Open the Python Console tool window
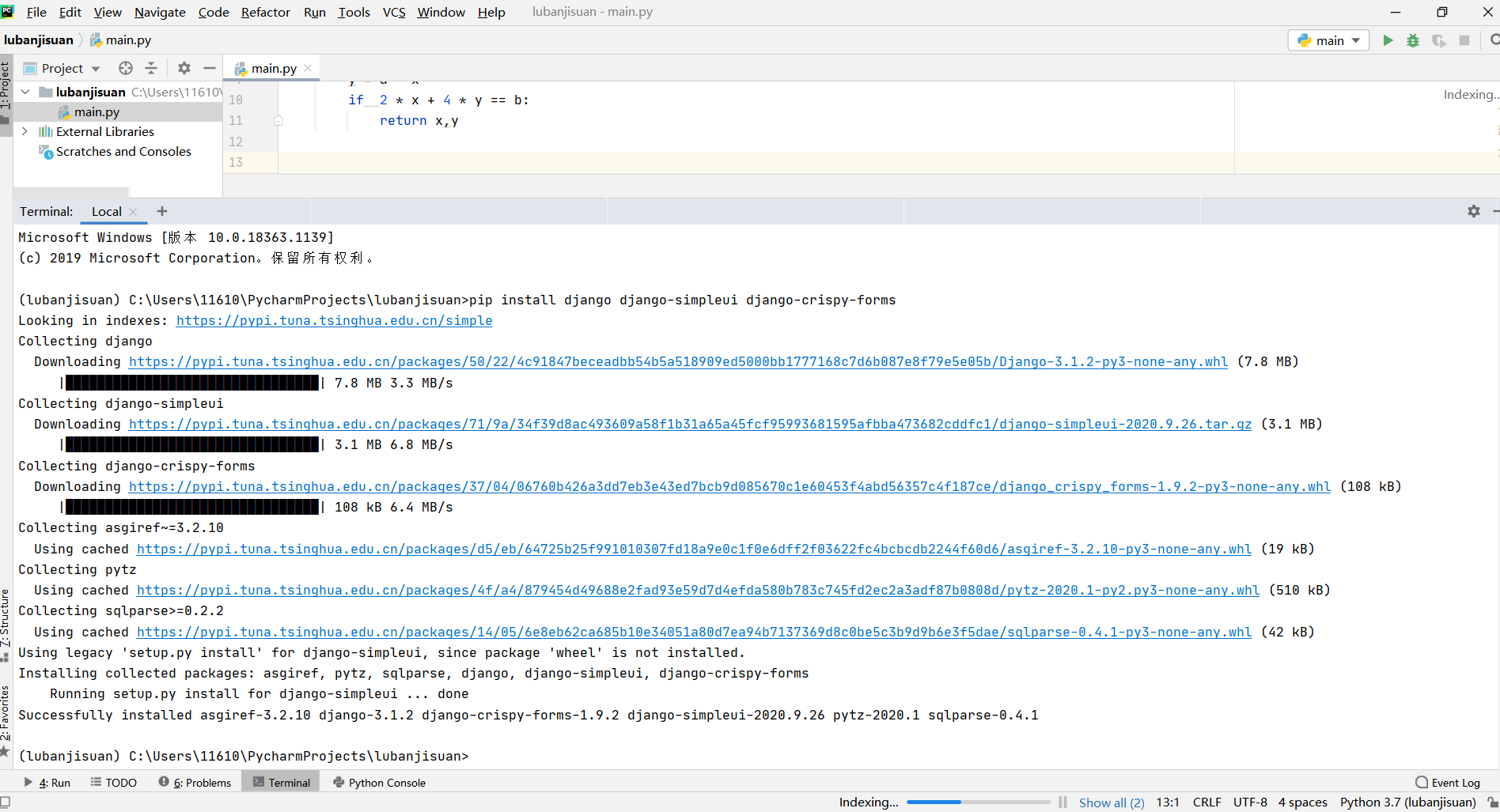 (379, 783)
